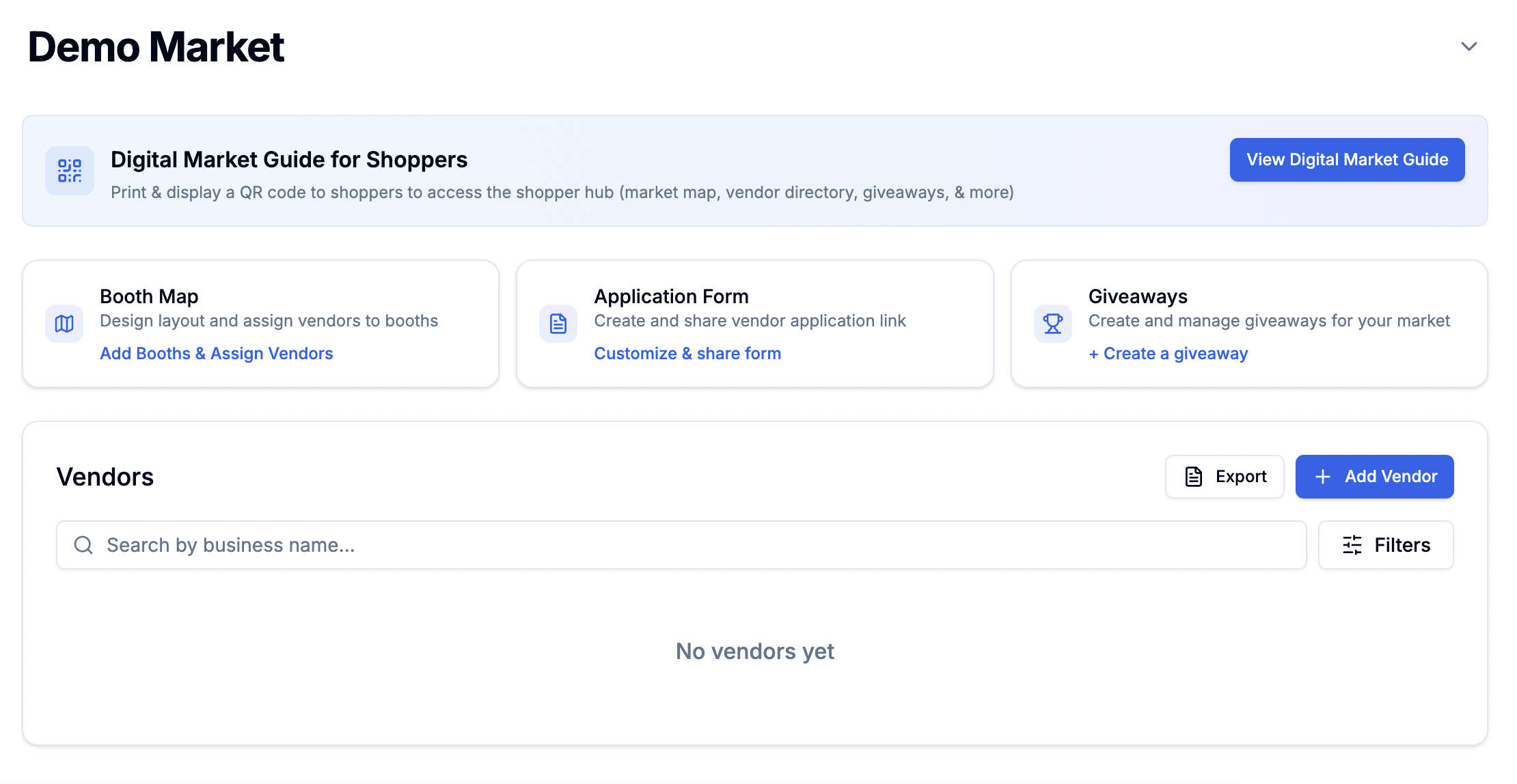1517x784 pixels.
Task: Click the Export button
Action: tap(1225, 476)
